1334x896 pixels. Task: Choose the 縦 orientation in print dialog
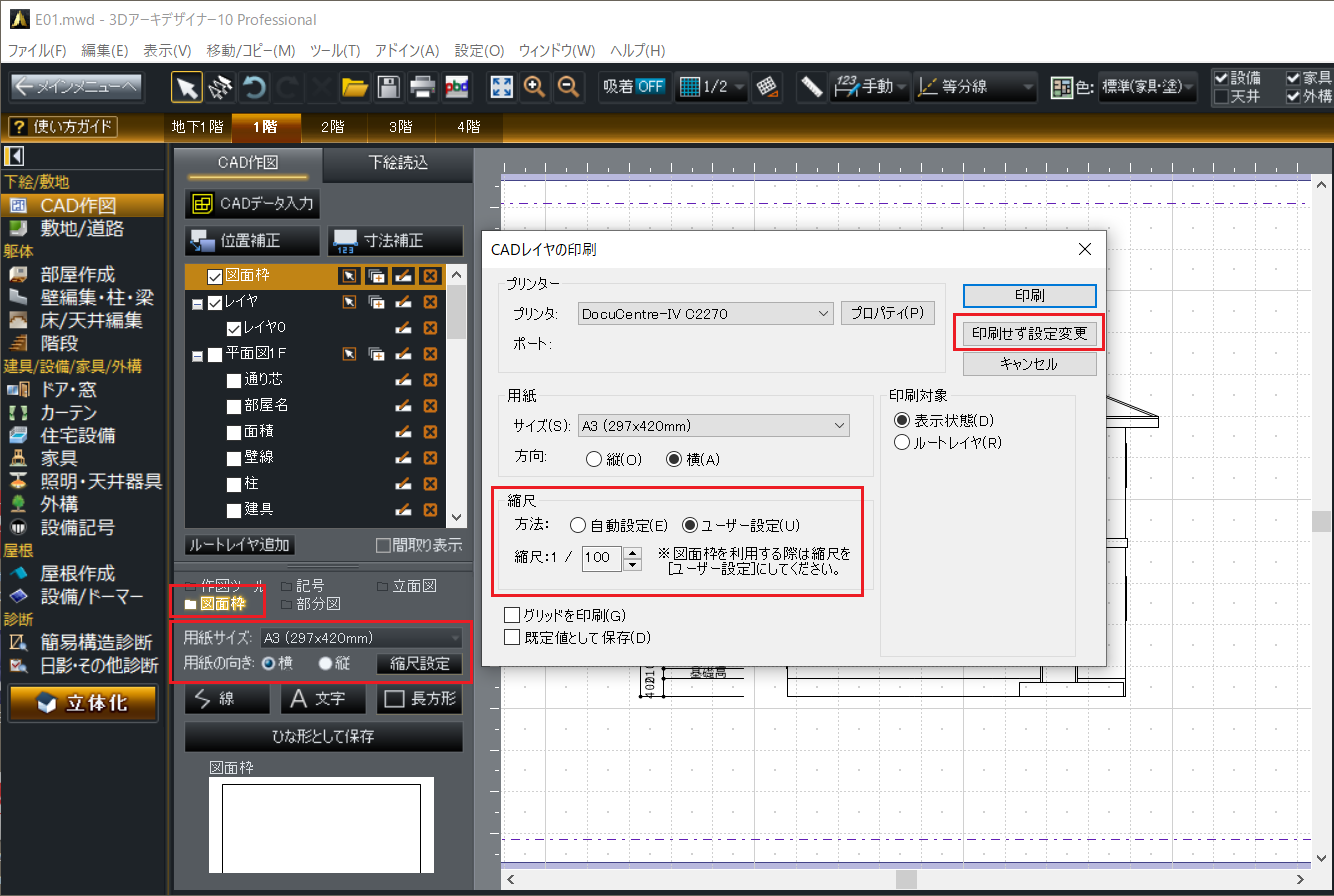596,459
